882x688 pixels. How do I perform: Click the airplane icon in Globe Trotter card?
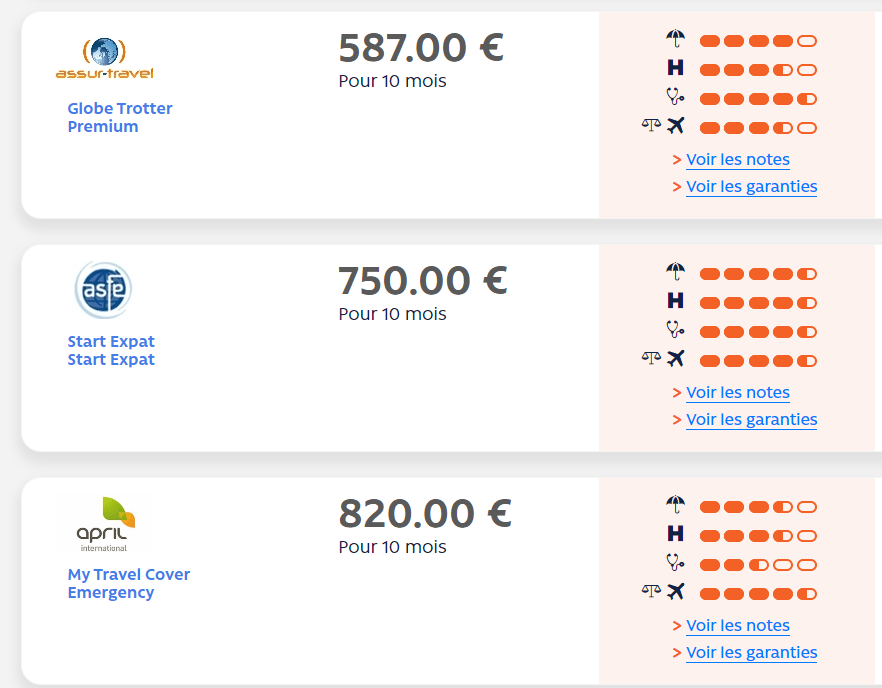click(677, 126)
